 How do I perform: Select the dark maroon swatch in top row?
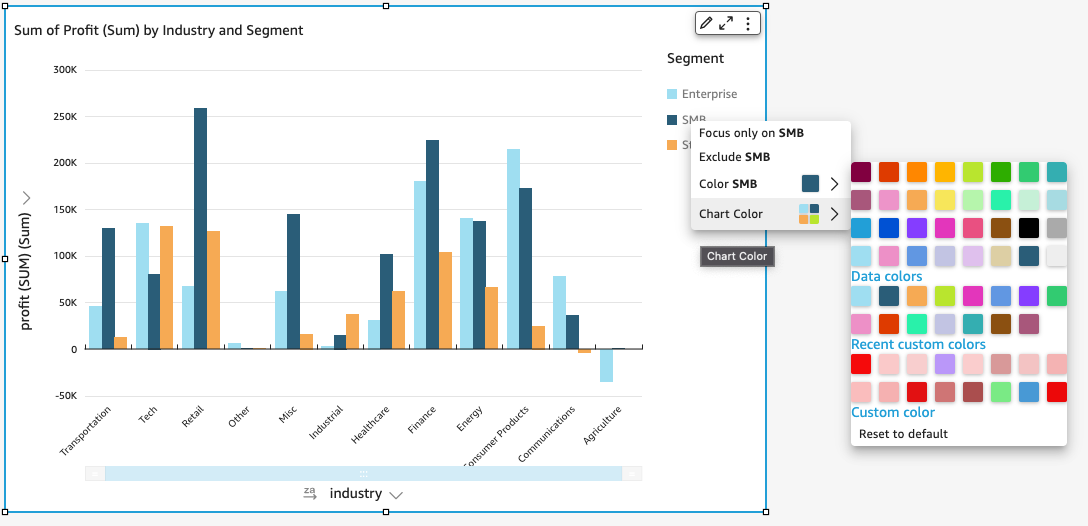coord(861,172)
